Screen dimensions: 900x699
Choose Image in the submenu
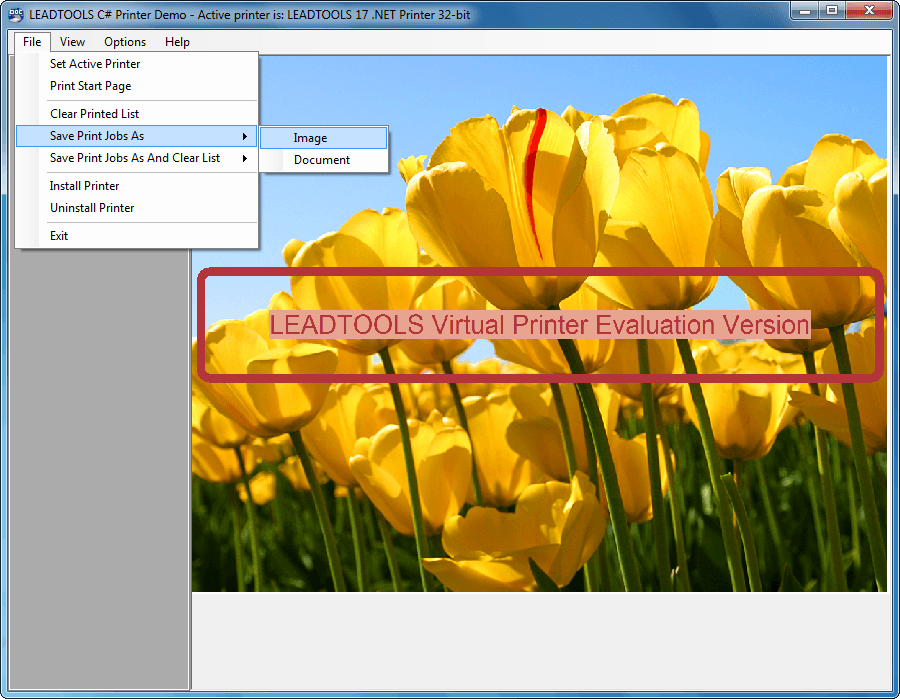(x=324, y=138)
